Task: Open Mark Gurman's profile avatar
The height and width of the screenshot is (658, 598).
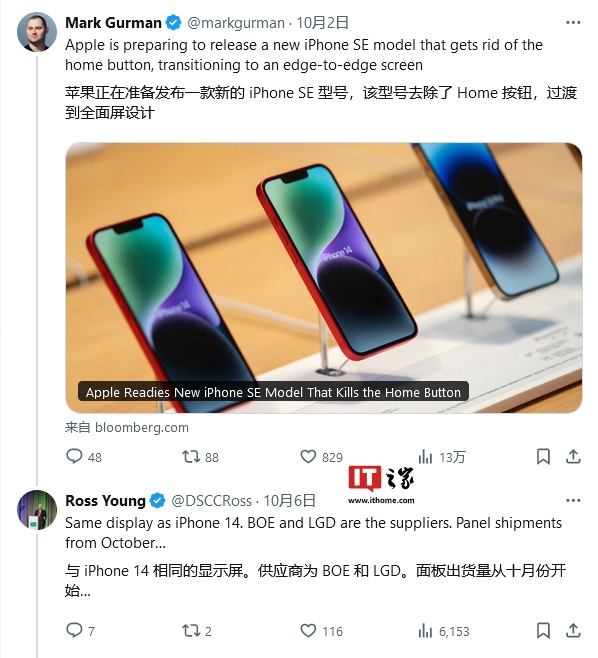Action: (37, 32)
